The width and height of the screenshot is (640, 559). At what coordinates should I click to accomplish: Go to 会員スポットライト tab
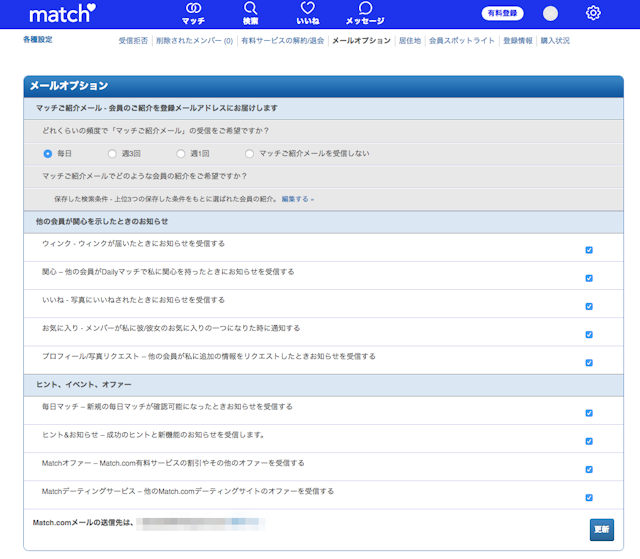[x=461, y=41]
